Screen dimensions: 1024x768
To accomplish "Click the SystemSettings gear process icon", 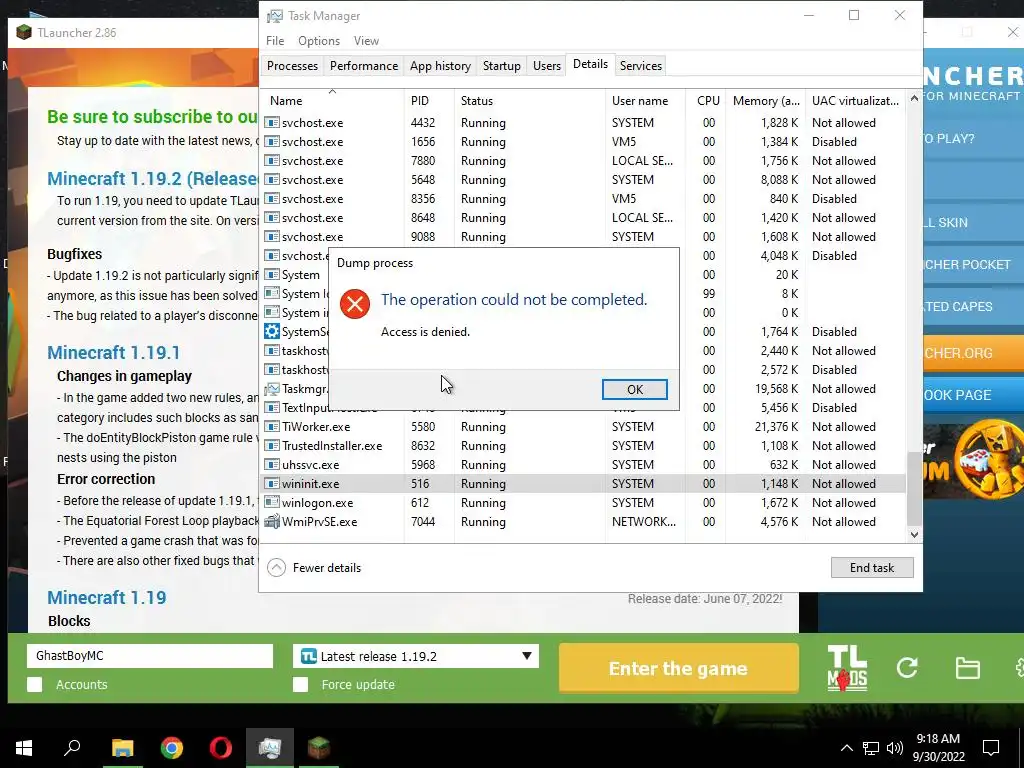I will 272,332.
